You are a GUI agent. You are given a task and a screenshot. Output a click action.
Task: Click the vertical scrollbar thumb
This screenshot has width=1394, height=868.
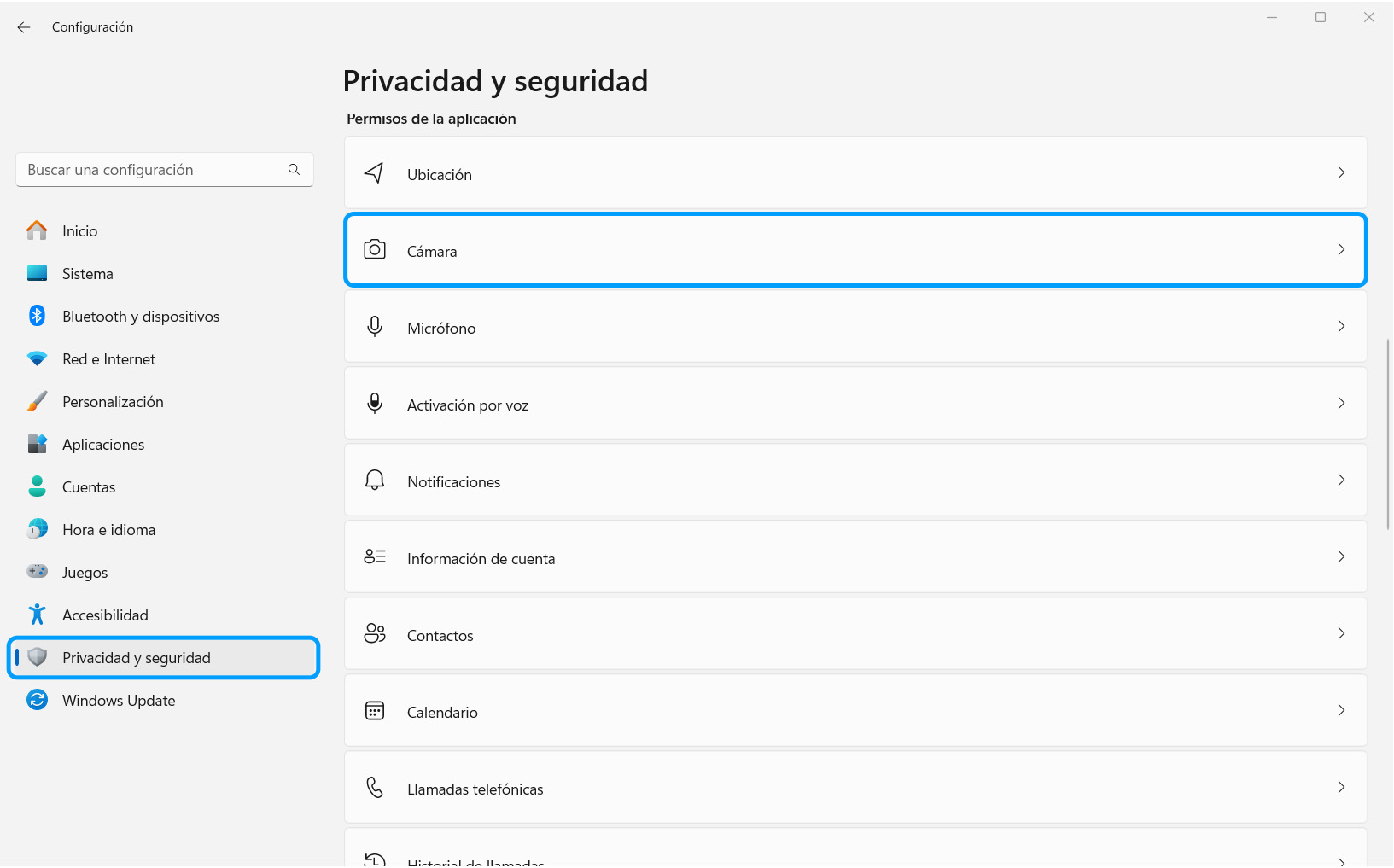(x=1388, y=434)
